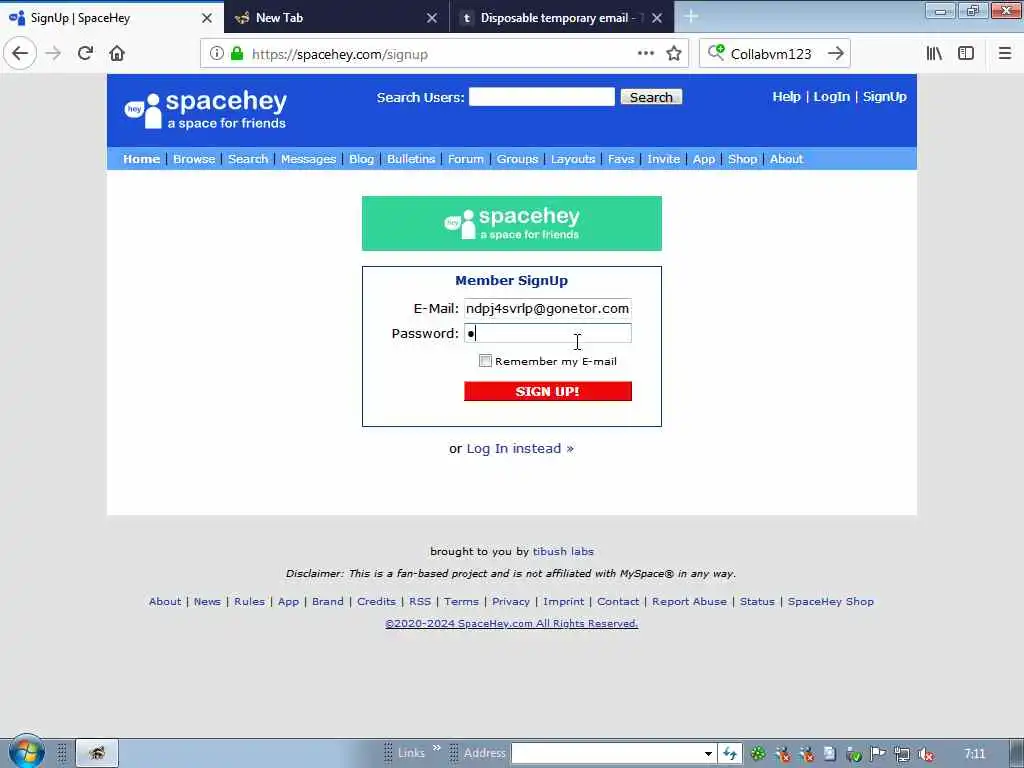Open the Action Center flag tray icon
The height and width of the screenshot is (768, 1024).
(x=878, y=754)
